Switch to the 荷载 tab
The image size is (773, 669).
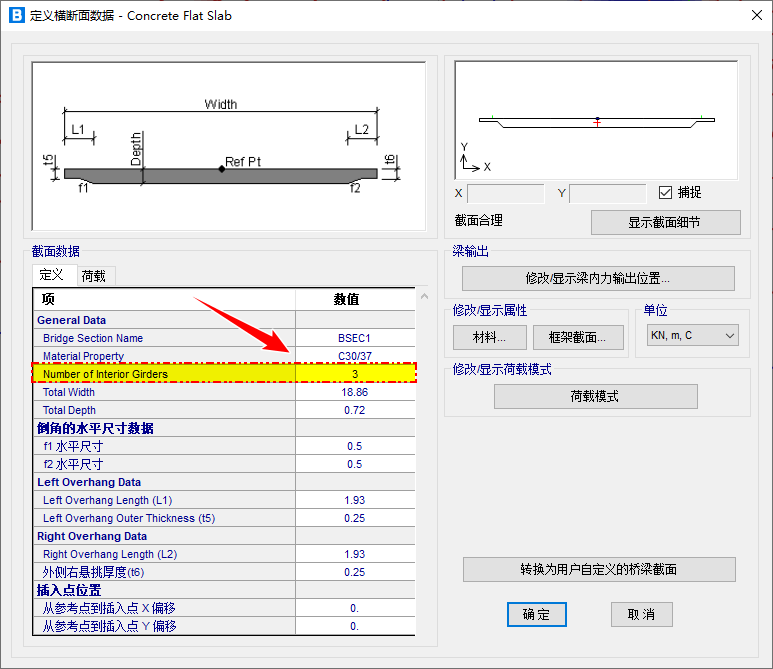[x=94, y=276]
